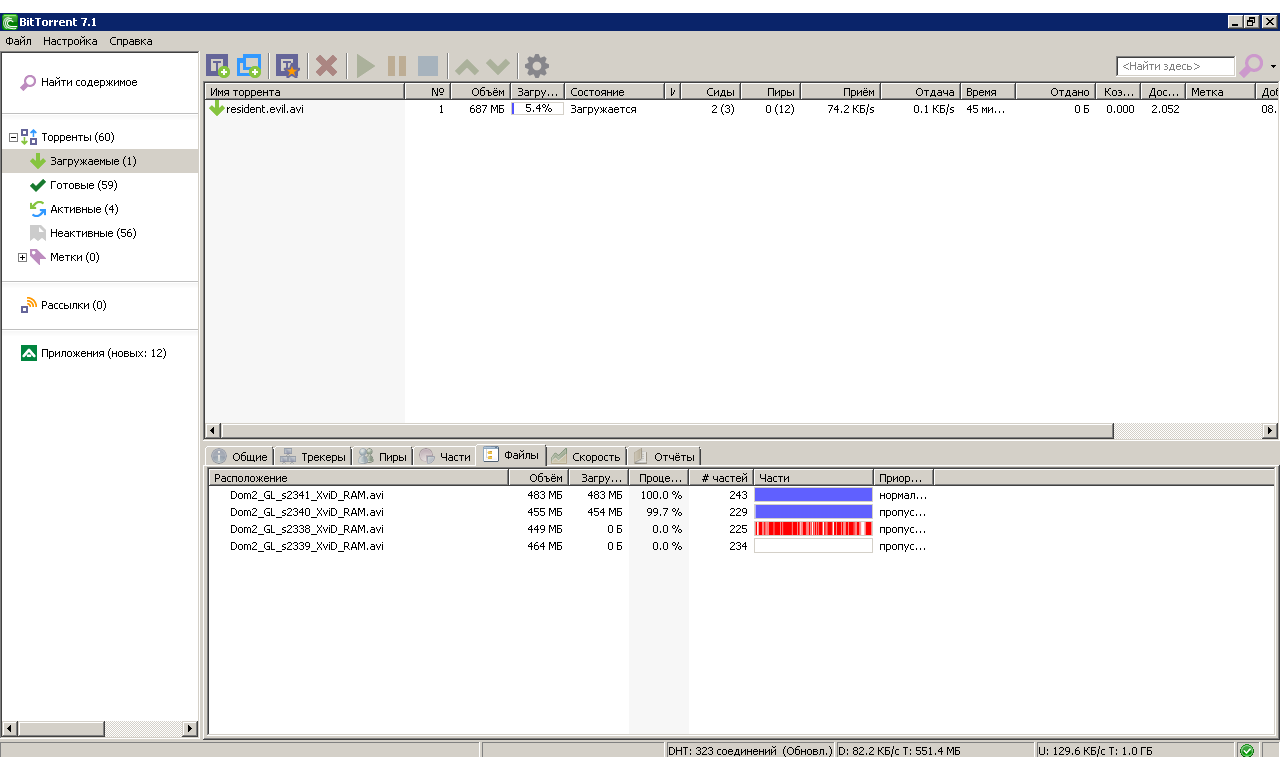Select Метки (0) in sidebar

pos(75,257)
